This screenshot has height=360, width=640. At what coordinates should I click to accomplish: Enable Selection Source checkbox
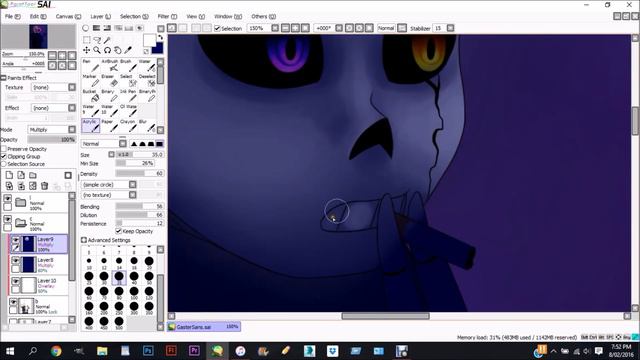(x=4, y=164)
